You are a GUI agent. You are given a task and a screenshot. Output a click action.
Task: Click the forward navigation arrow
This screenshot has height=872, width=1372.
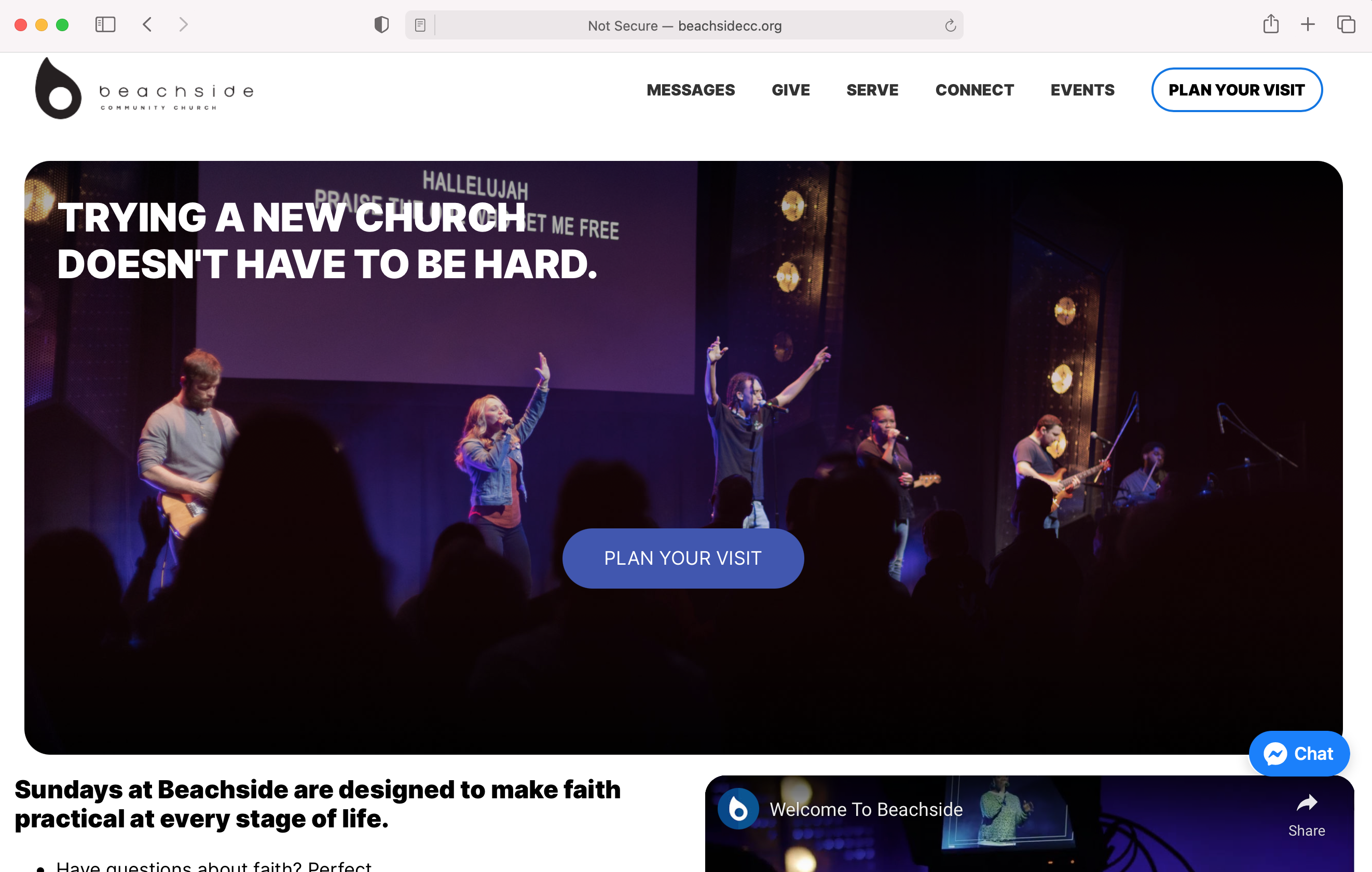coord(183,24)
